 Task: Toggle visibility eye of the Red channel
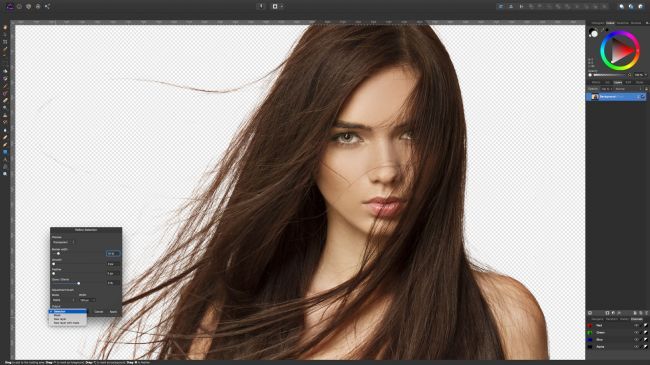tap(636, 325)
